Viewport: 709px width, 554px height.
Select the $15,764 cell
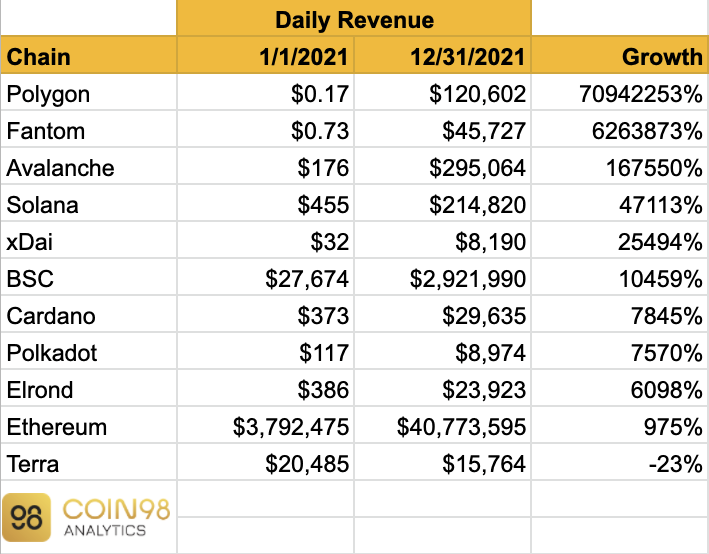coord(443,463)
